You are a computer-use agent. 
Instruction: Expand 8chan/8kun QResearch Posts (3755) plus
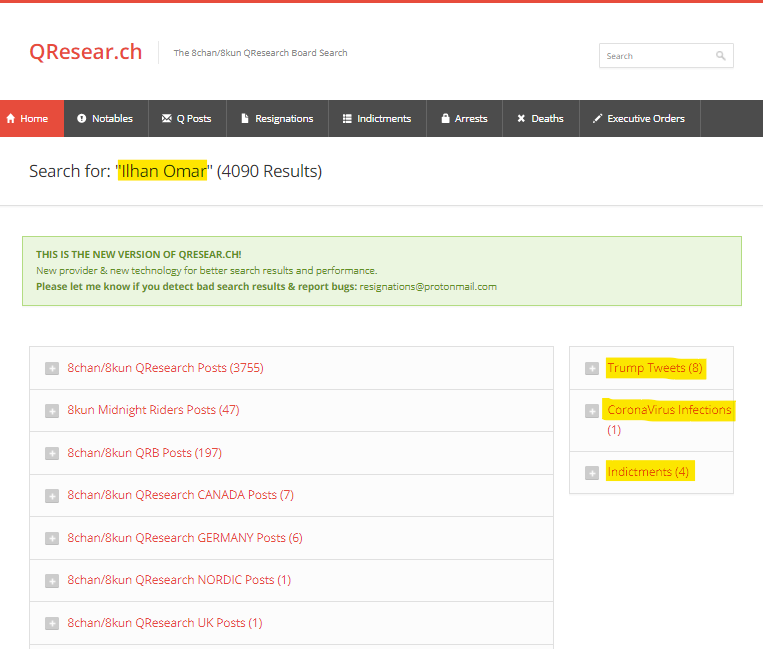(x=52, y=368)
